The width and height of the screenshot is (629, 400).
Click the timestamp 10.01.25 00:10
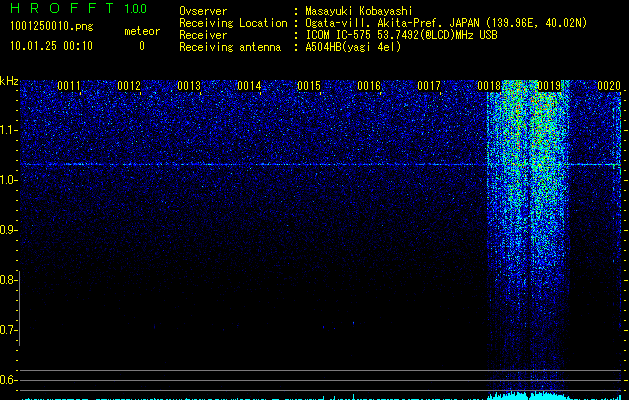click(x=51, y=46)
